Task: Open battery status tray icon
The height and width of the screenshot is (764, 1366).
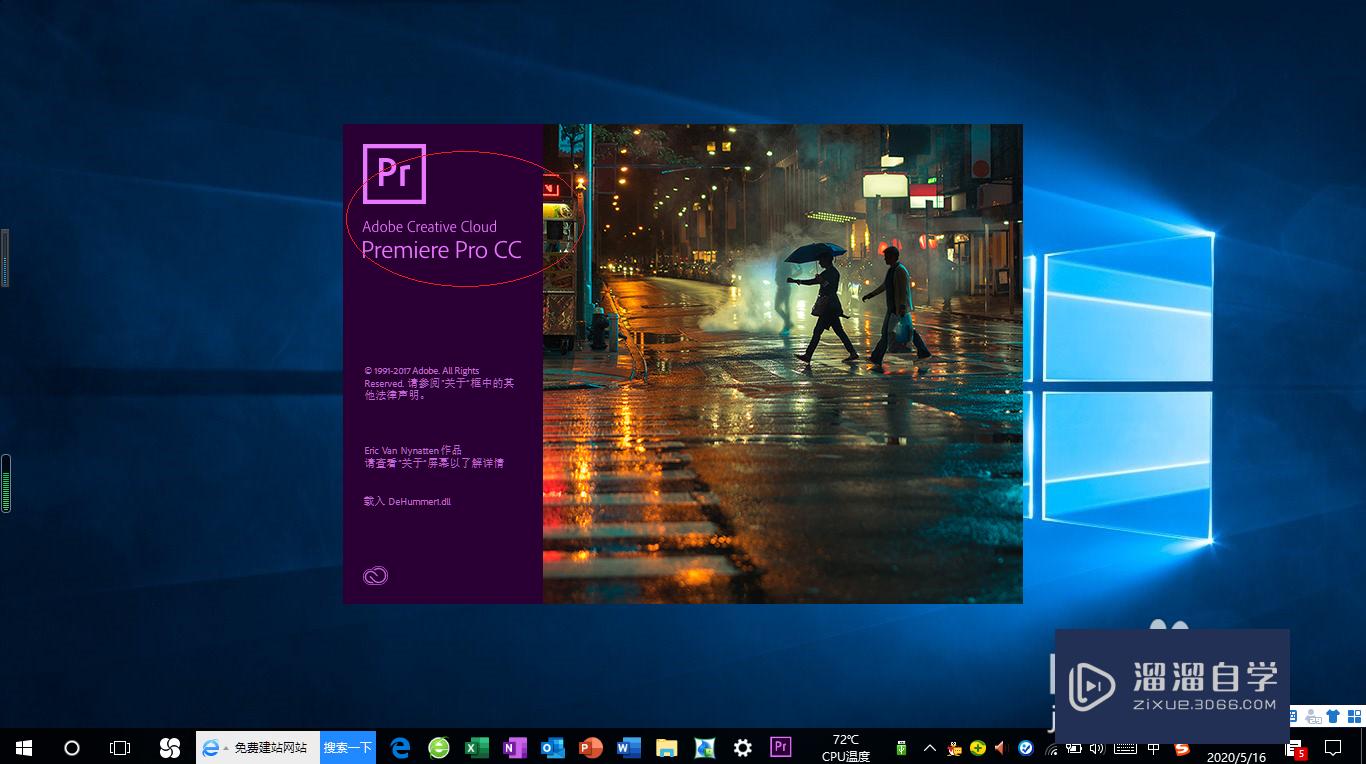Action: tap(1074, 748)
